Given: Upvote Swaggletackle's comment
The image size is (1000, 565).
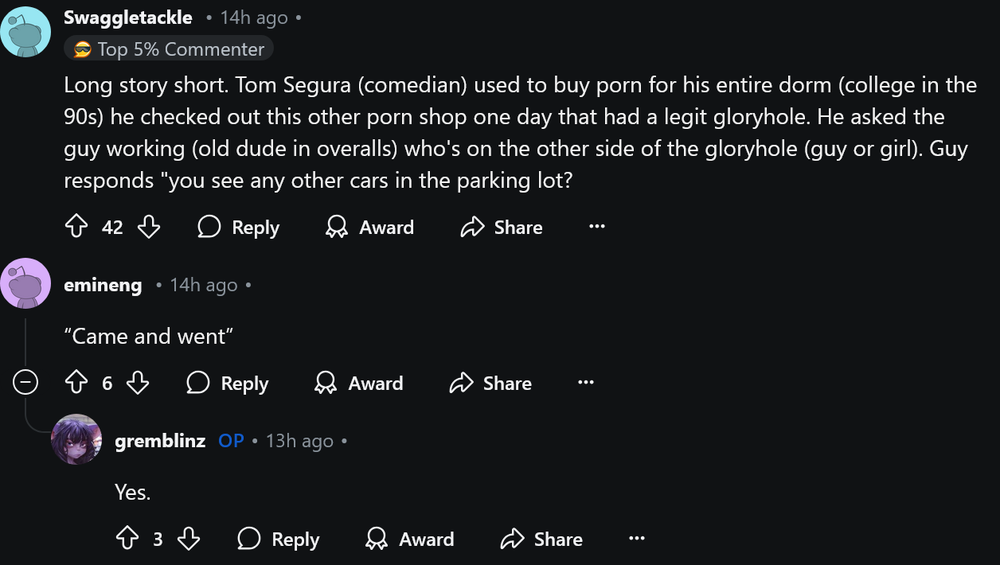Looking at the screenshot, I should click(76, 227).
